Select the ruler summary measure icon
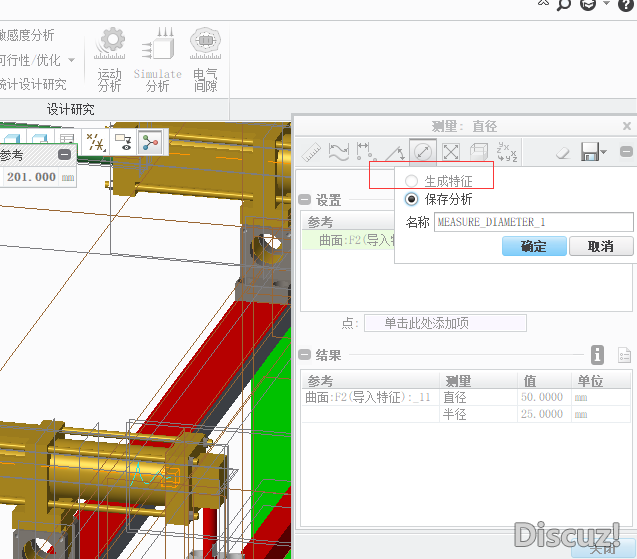 pos(312,152)
